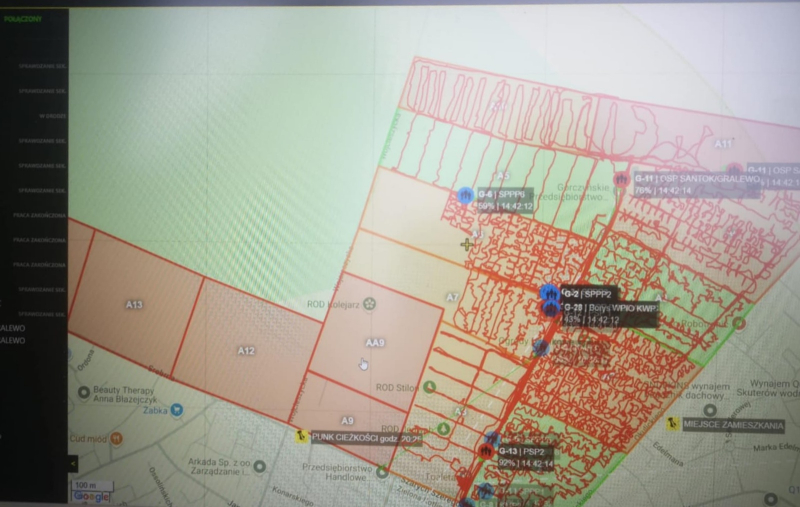Click the blue G-6 SPPP6 team marker

point(465,195)
